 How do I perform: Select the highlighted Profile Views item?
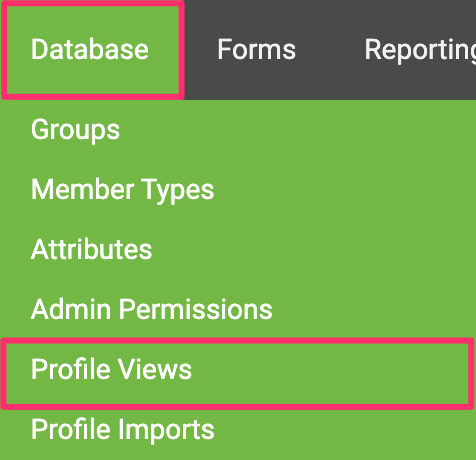[238, 373]
